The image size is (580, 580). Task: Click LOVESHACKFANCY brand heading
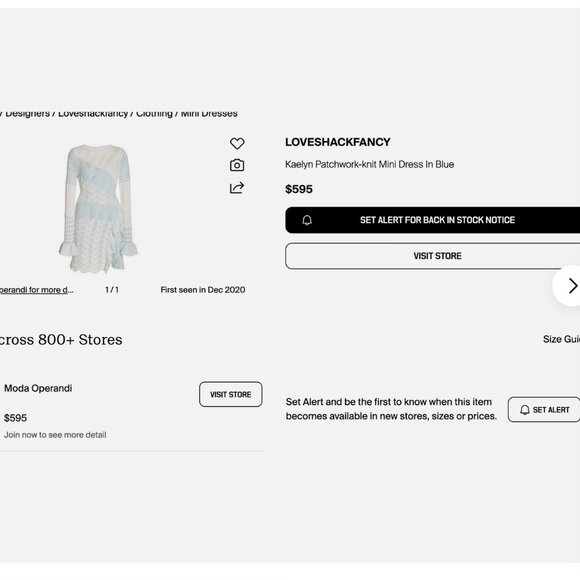[338, 142]
